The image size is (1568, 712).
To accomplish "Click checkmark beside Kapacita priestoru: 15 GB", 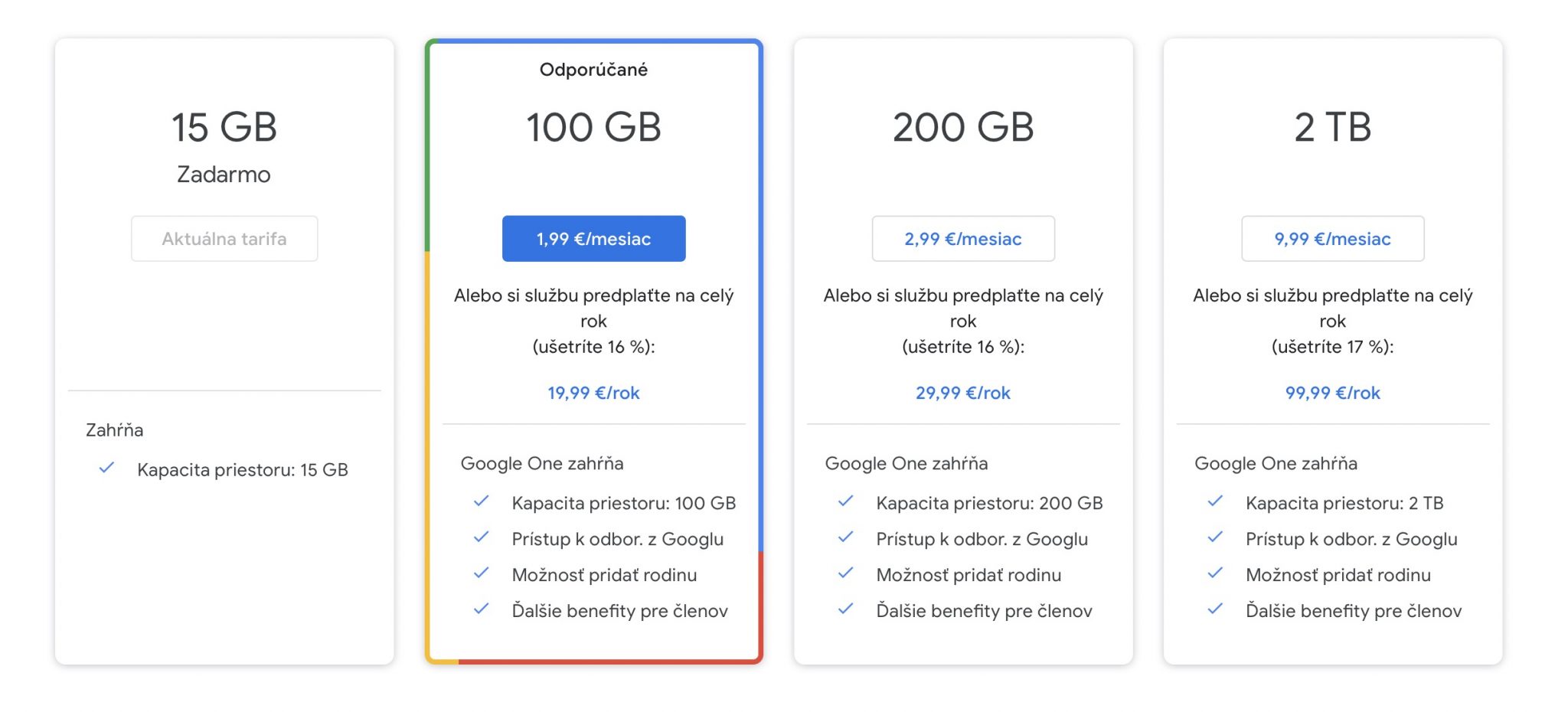I will 106,468.
